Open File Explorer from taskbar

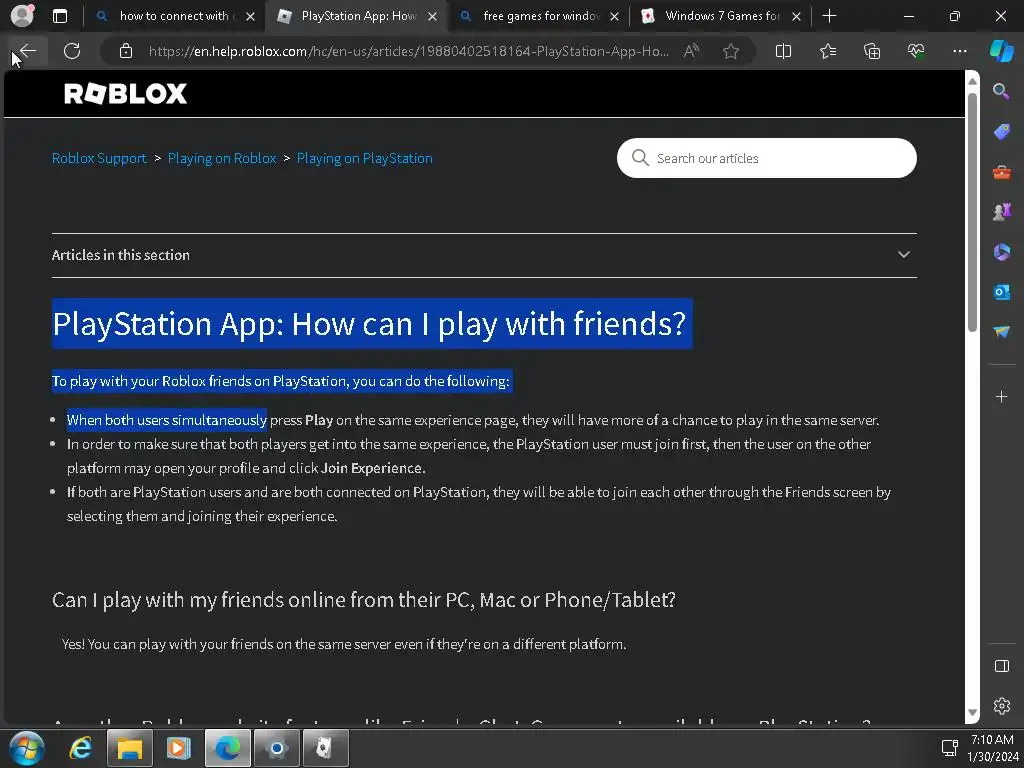[x=129, y=748]
